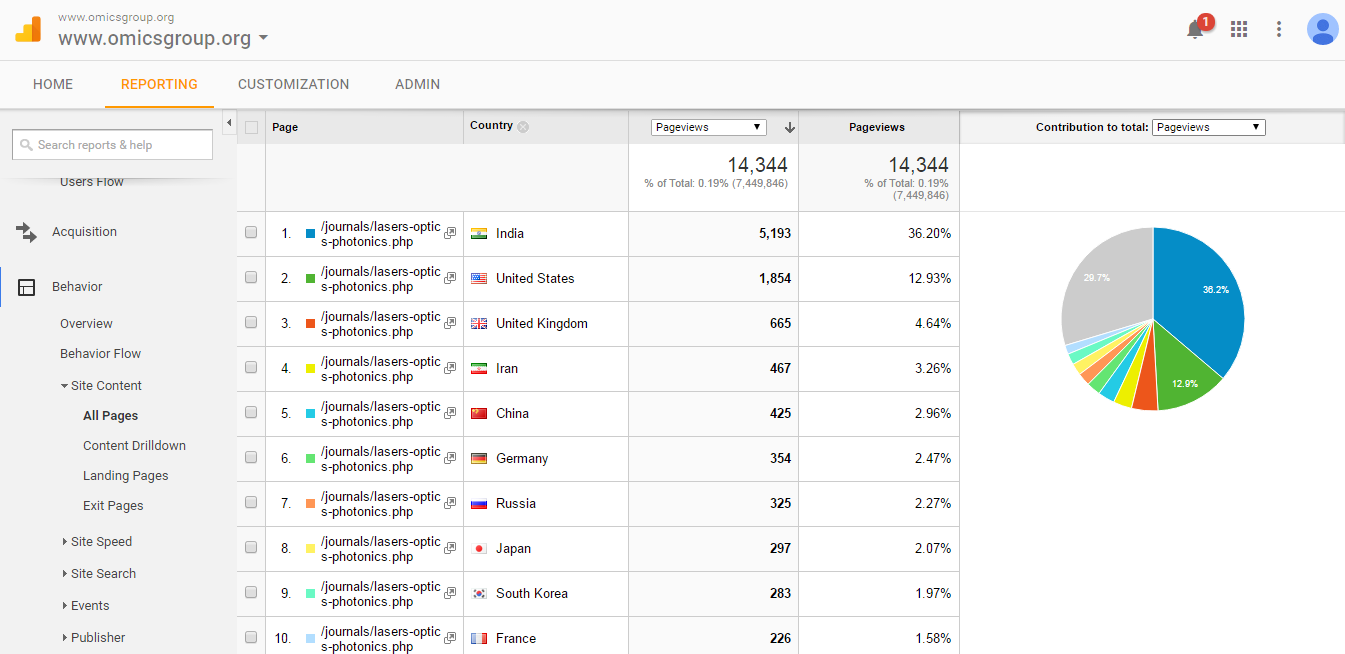Open the Google apps grid
The image size is (1345, 654).
(x=1239, y=29)
